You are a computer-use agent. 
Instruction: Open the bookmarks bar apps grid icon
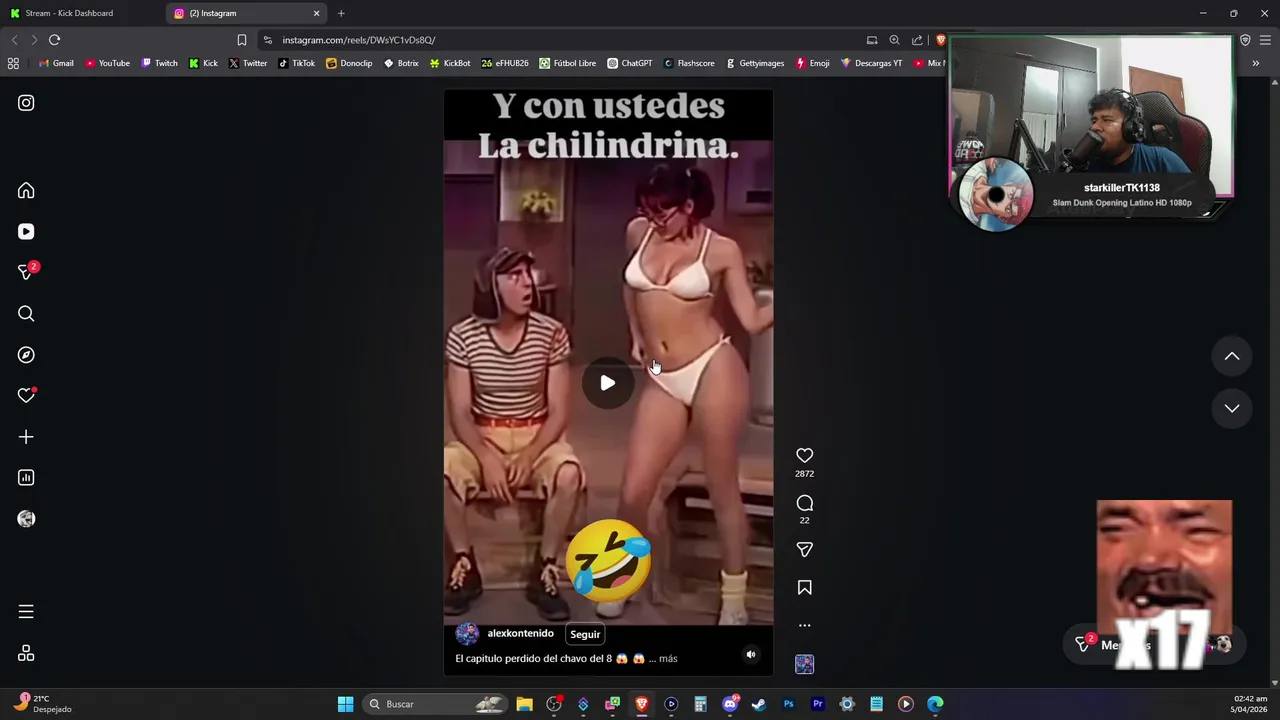[x=13, y=63]
